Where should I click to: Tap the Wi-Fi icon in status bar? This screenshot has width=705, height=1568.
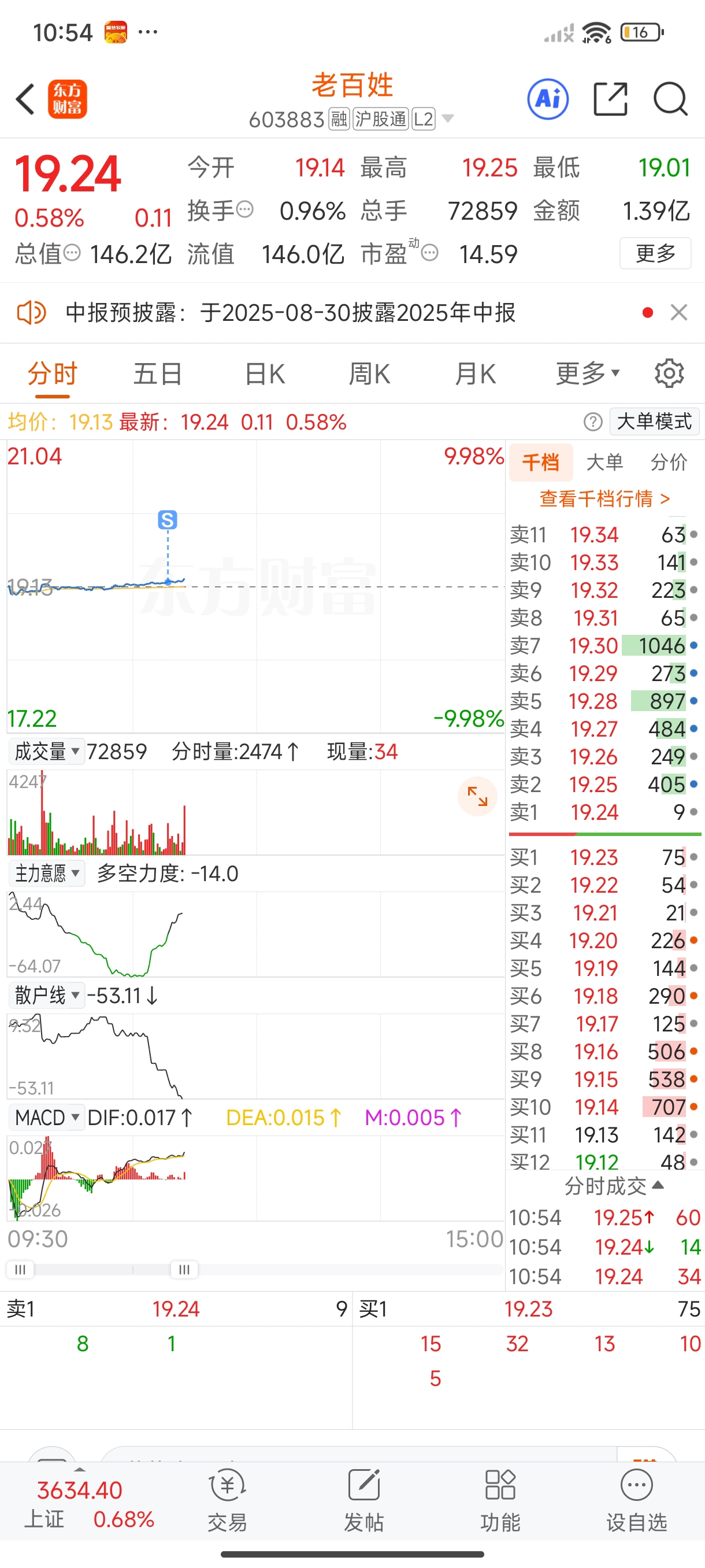[x=596, y=32]
